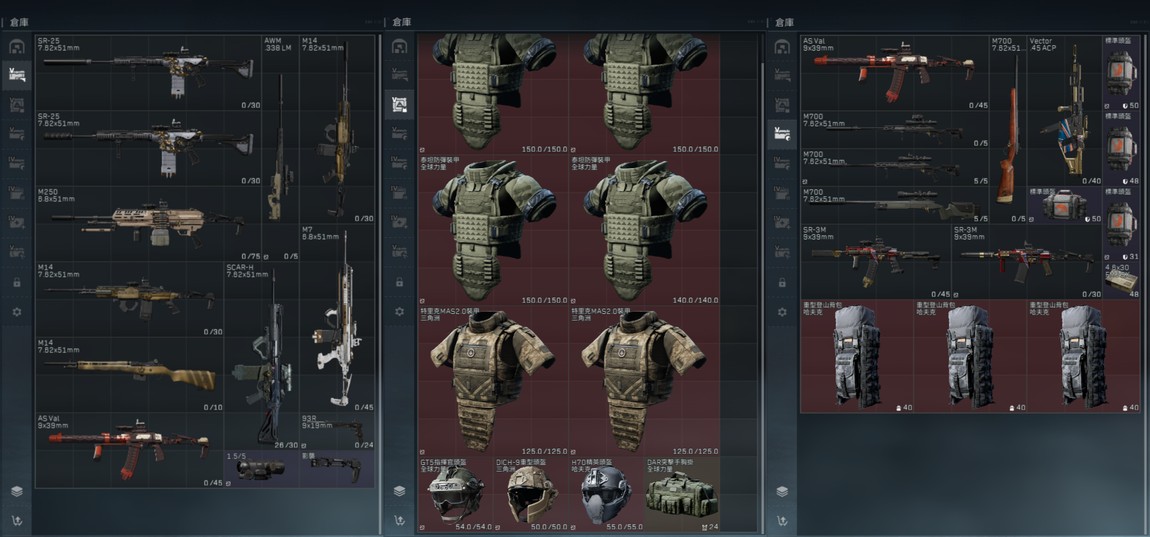Select the Vector .45 ACP submachine gun
Screen dimensions: 1150x537
(1065, 110)
